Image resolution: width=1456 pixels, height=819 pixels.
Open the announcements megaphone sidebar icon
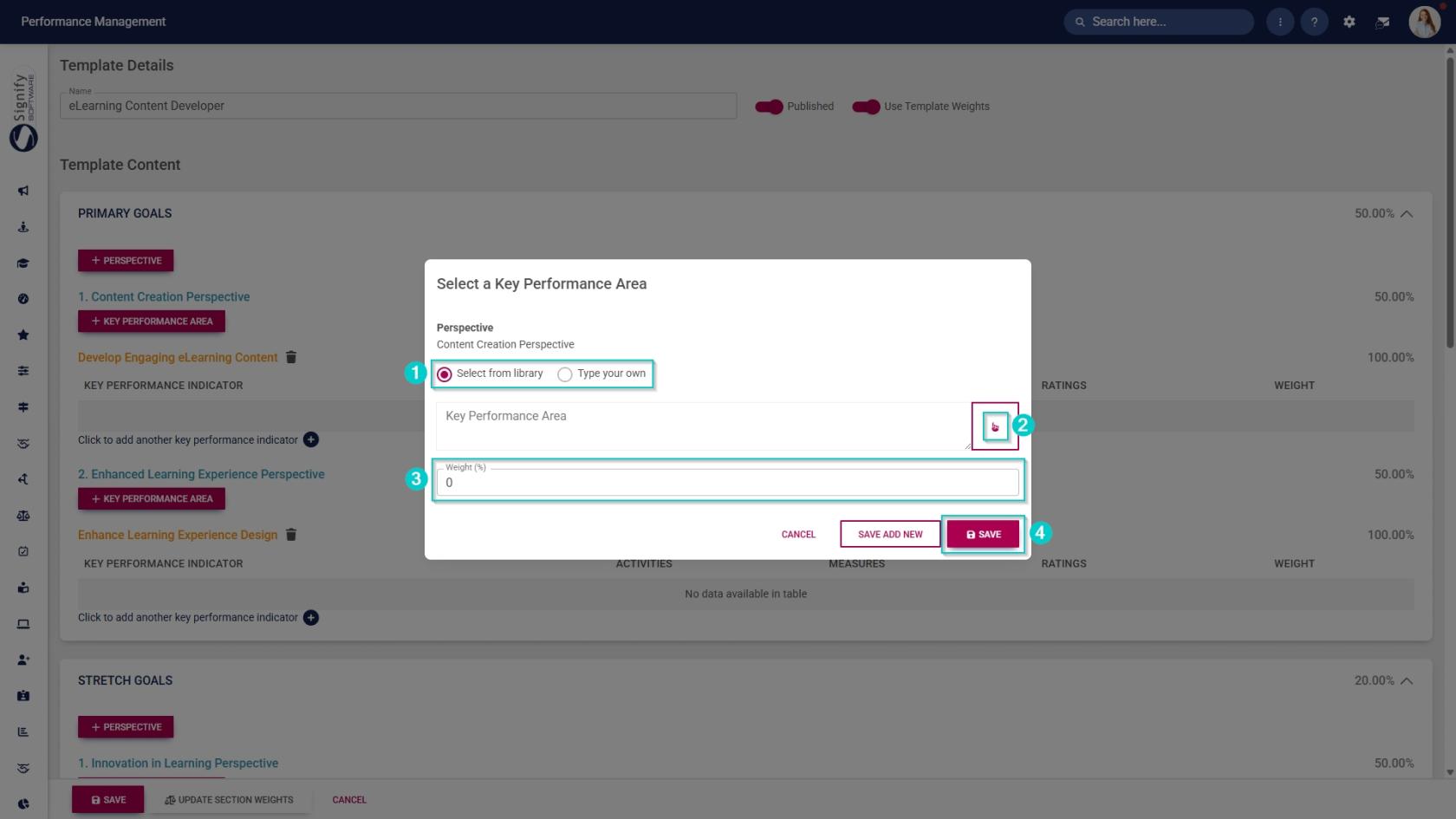pyautogui.click(x=23, y=191)
